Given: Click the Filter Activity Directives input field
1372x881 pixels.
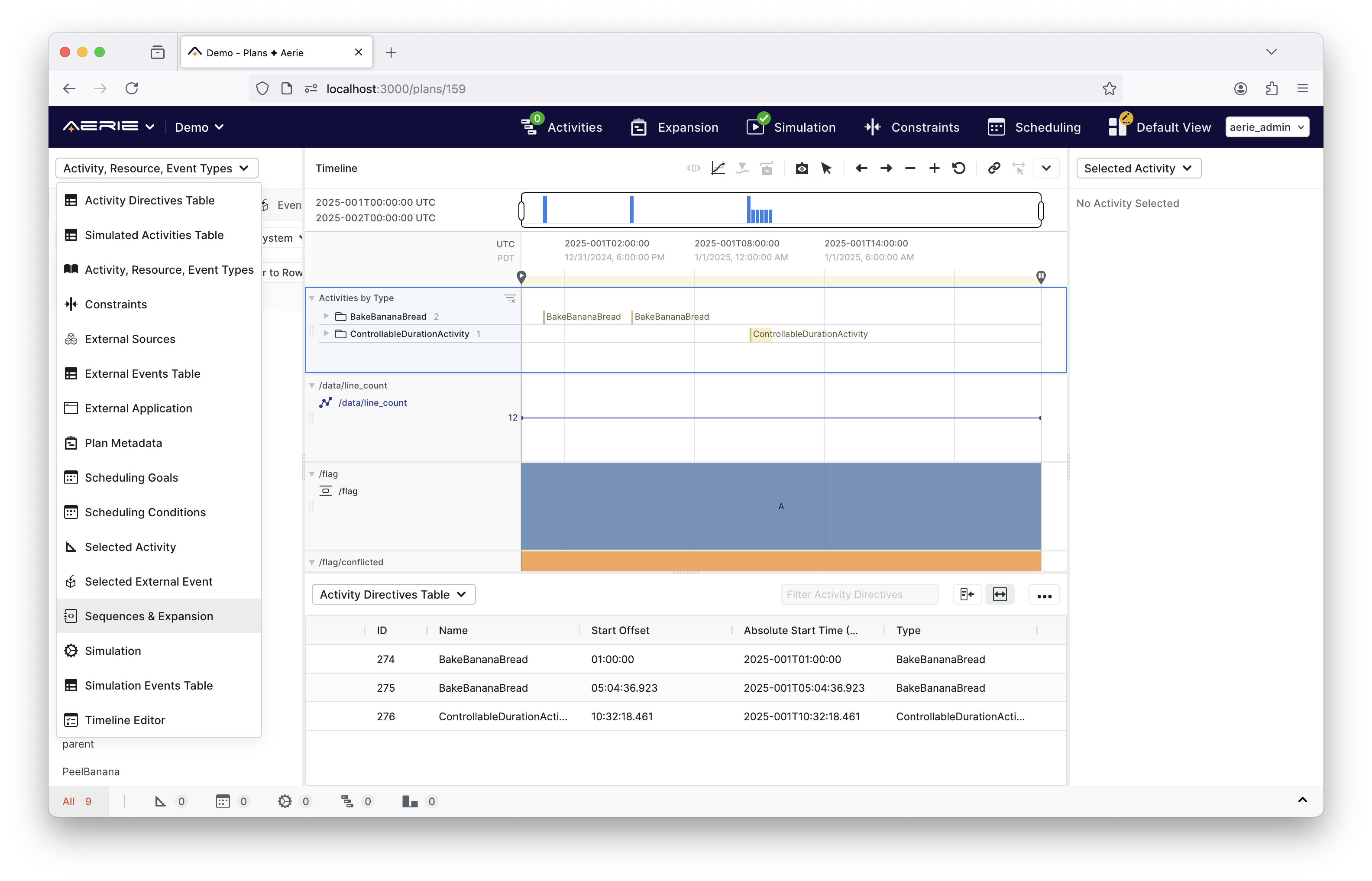Looking at the screenshot, I should click(x=859, y=594).
